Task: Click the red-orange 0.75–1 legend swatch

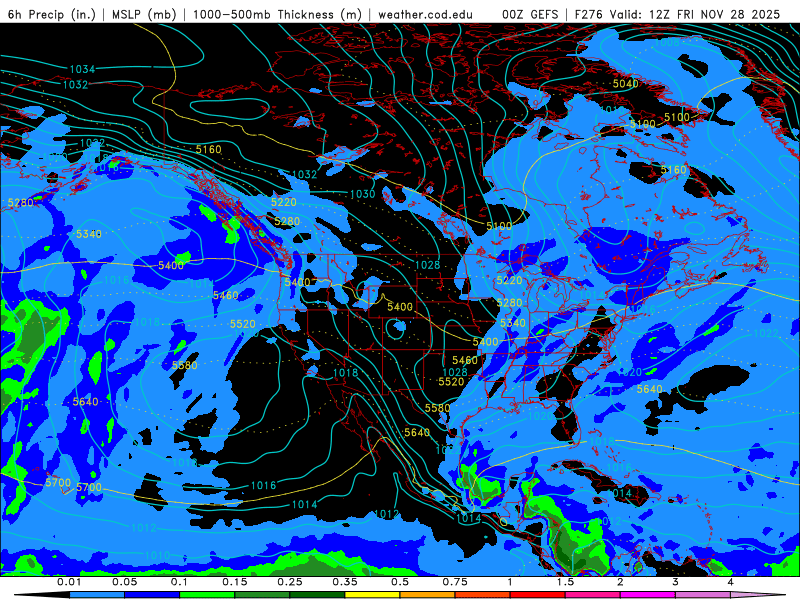Action: 483,595
